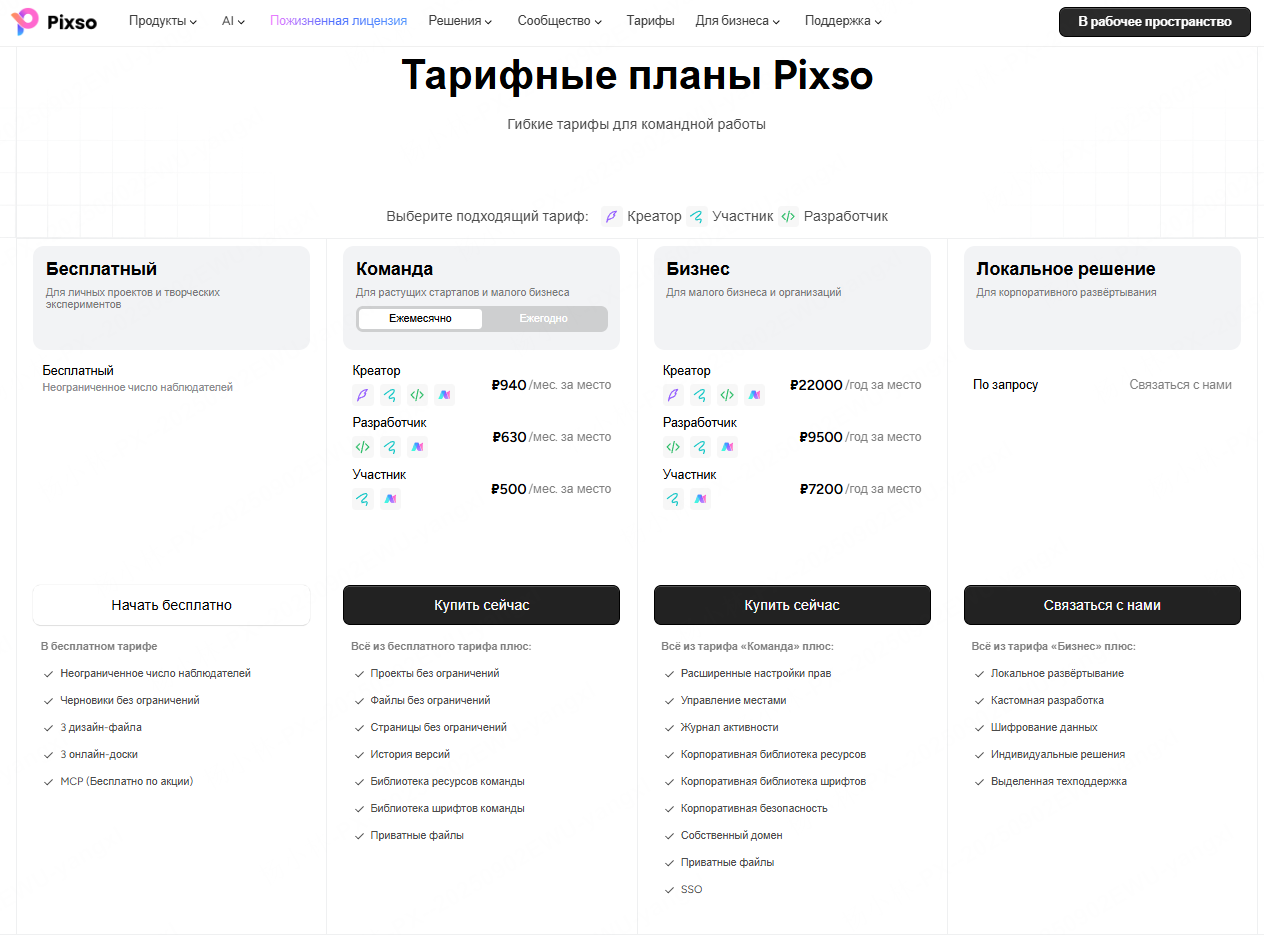Click the Журнал активности feature text
The height and width of the screenshot is (935, 1264).
pyautogui.click(x=730, y=727)
